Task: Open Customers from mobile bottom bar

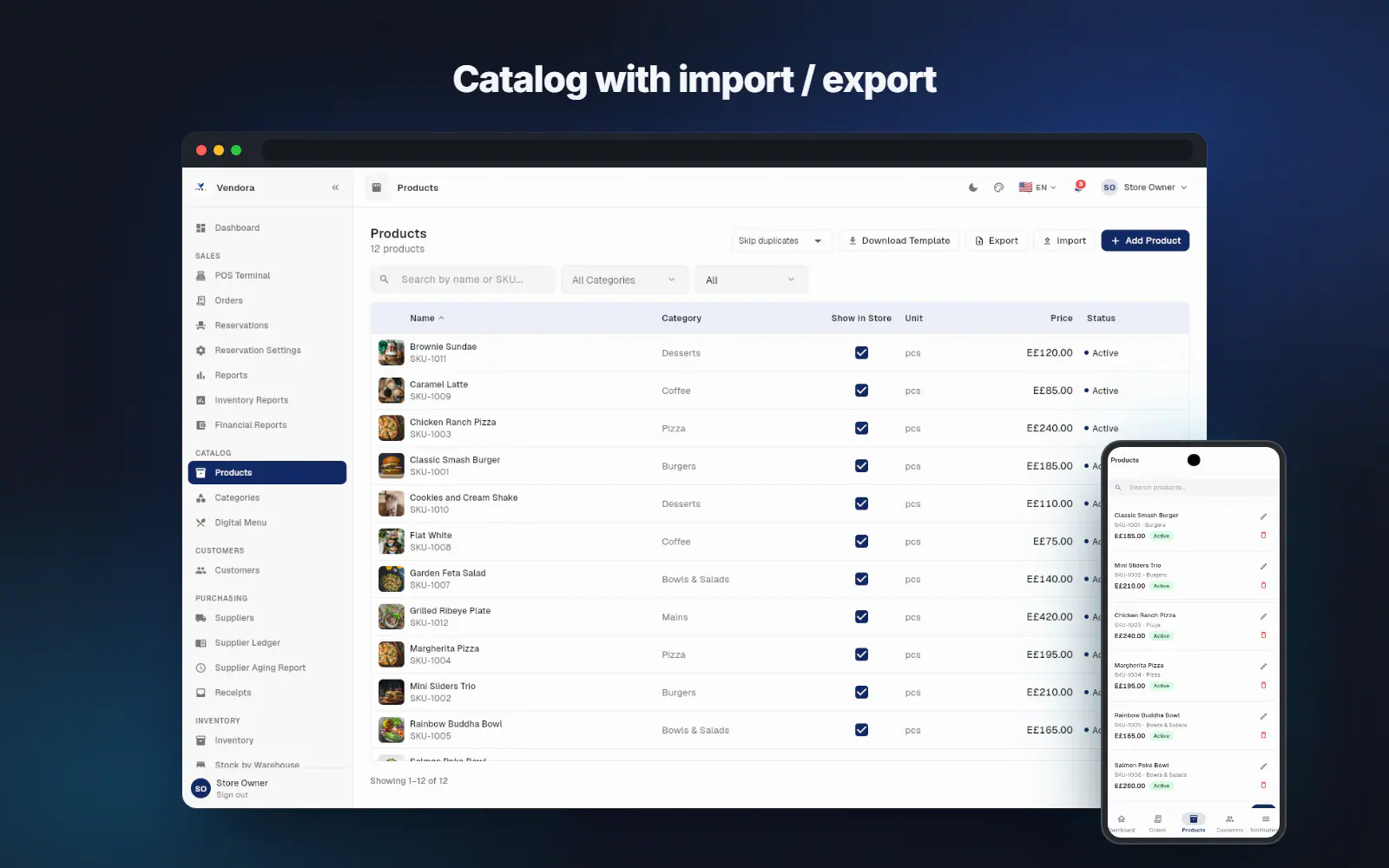Action: [1229, 823]
